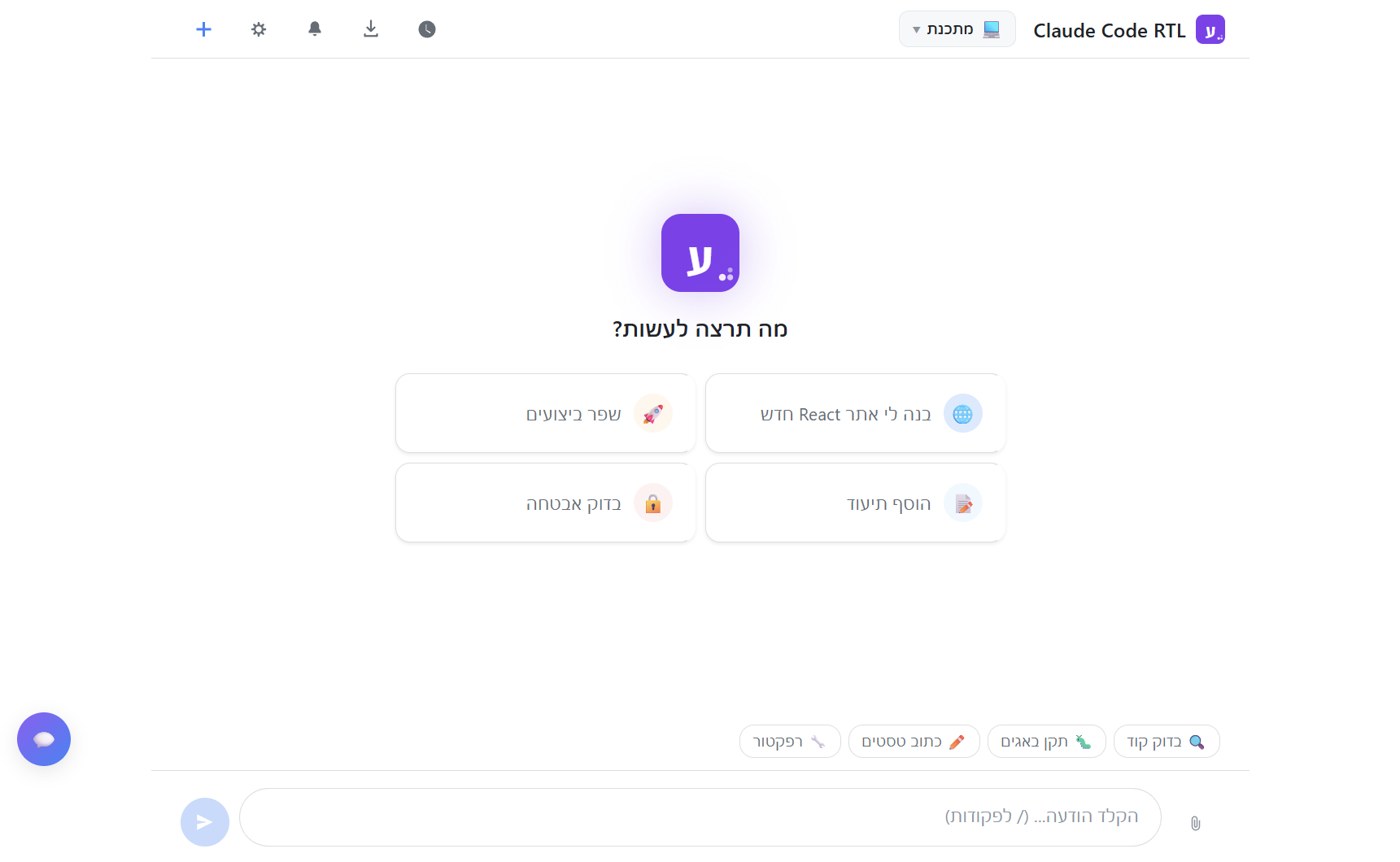Click the wrench icon in רפקטור chip
The width and height of the screenshot is (1400, 862).
point(818,742)
